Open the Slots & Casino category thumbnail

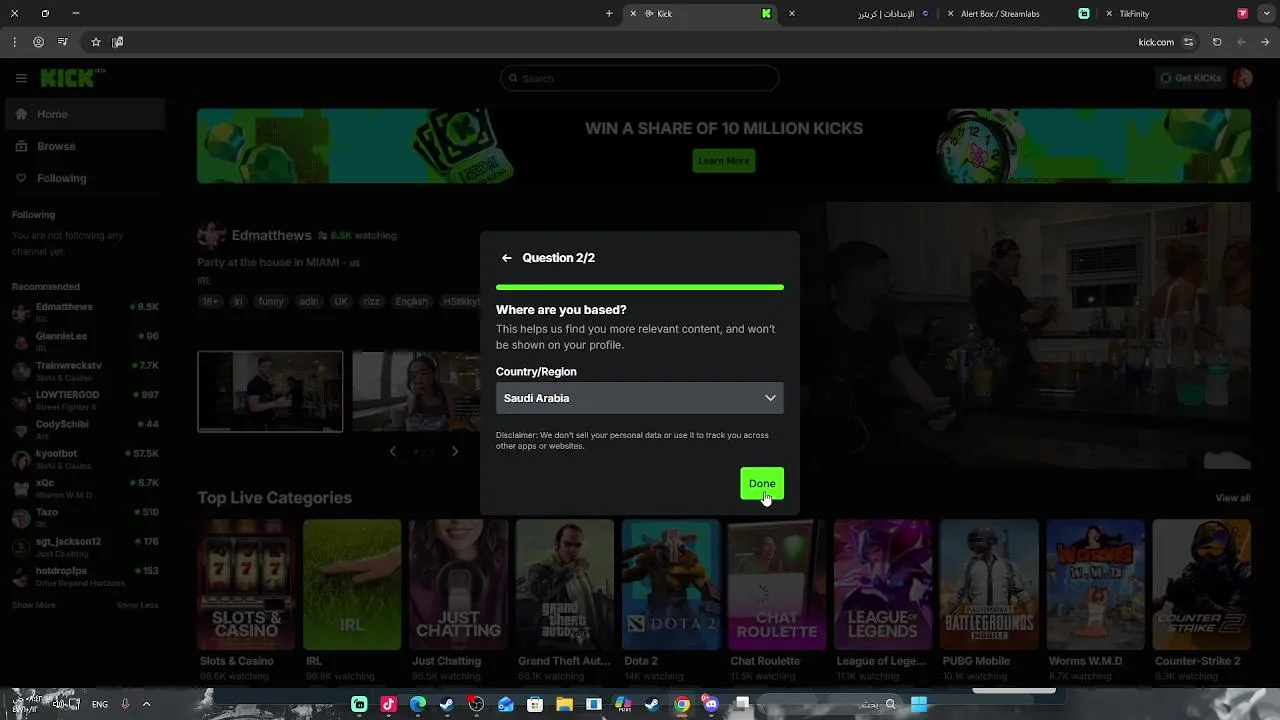click(x=246, y=584)
